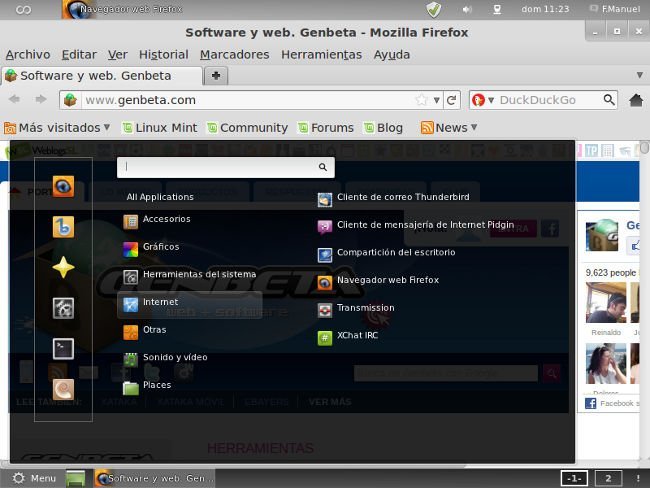Click the Reinaldo profile photo
This screenshot has height=488, width=650.
point(606,302)
